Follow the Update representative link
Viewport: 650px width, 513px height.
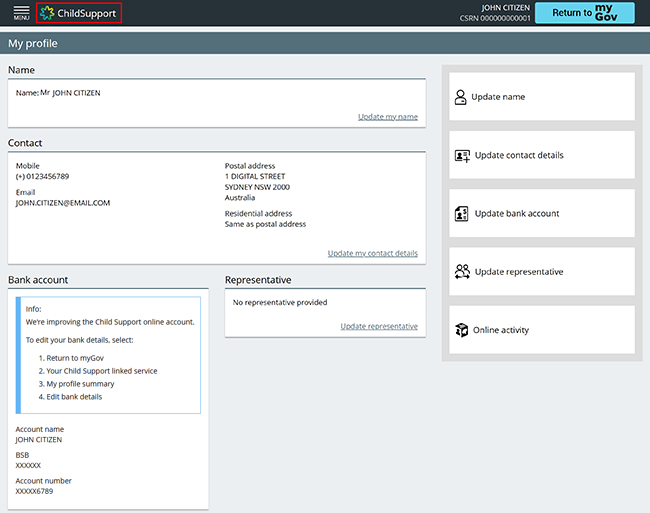[379, 326]
